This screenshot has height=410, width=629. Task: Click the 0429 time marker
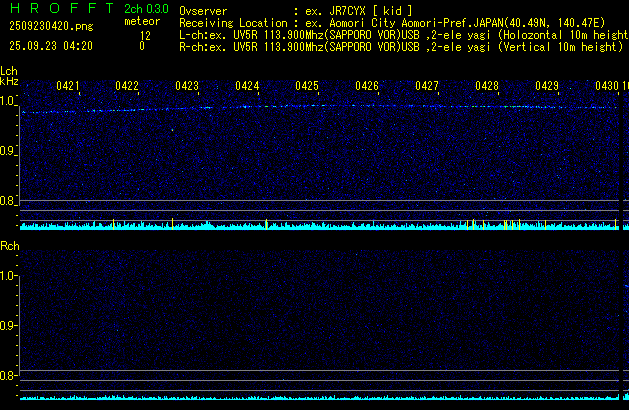click(x=547, y=86)
